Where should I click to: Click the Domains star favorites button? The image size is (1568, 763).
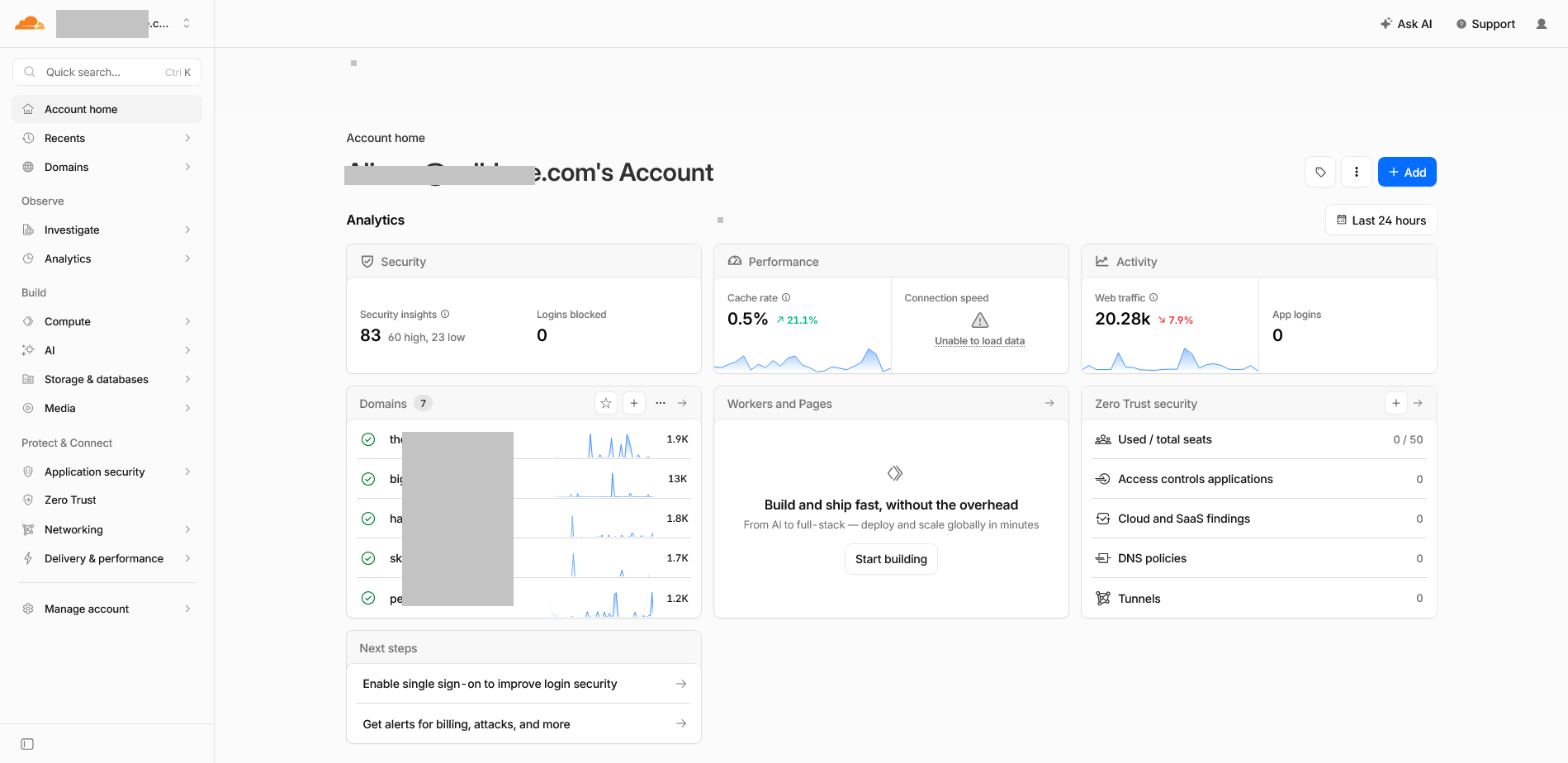[606, 403]
